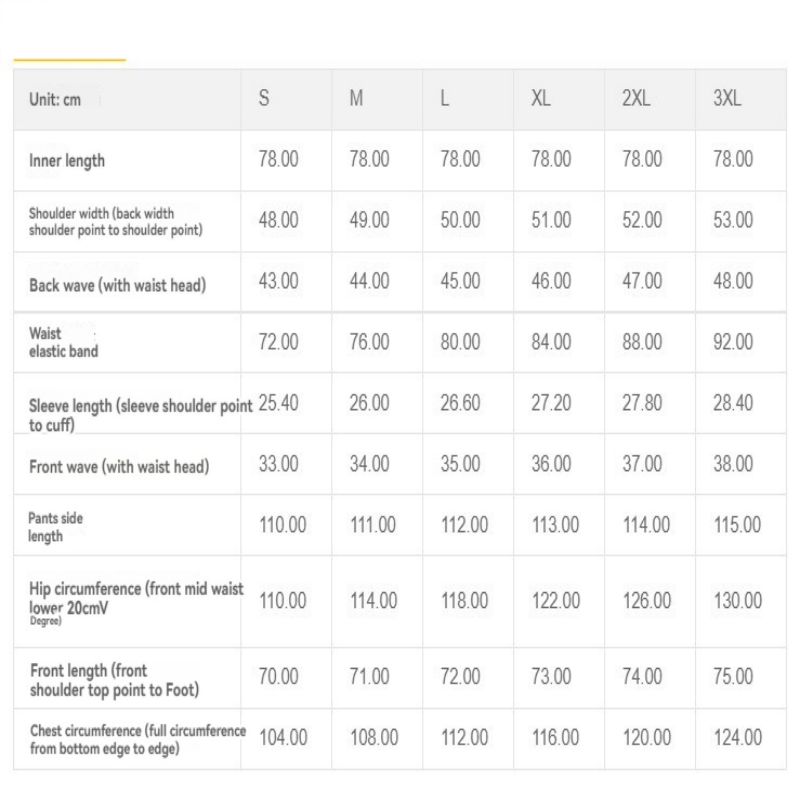
Task: Click the "Front length" row label
Action: pyautogui.click(x=114, y=680)
